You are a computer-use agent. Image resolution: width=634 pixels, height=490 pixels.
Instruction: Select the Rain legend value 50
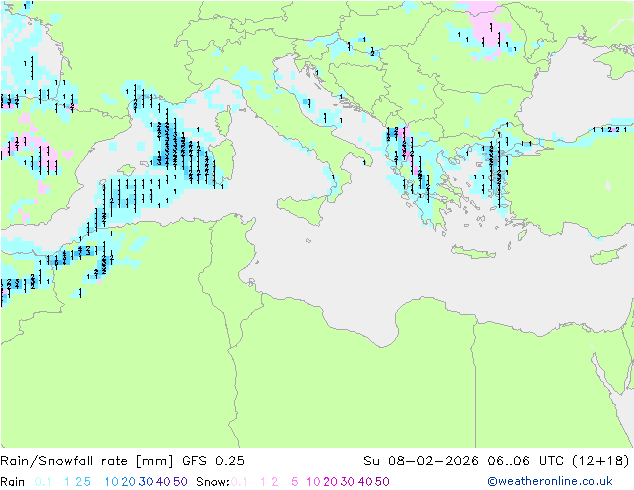click(180, 482)
